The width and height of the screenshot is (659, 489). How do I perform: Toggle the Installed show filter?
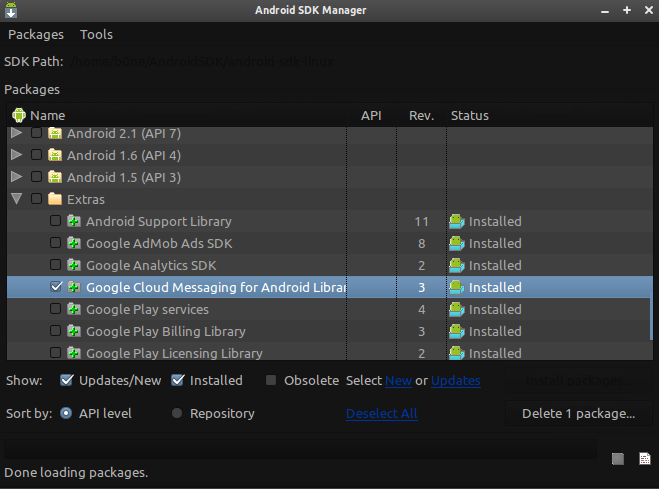coord(178,380)
